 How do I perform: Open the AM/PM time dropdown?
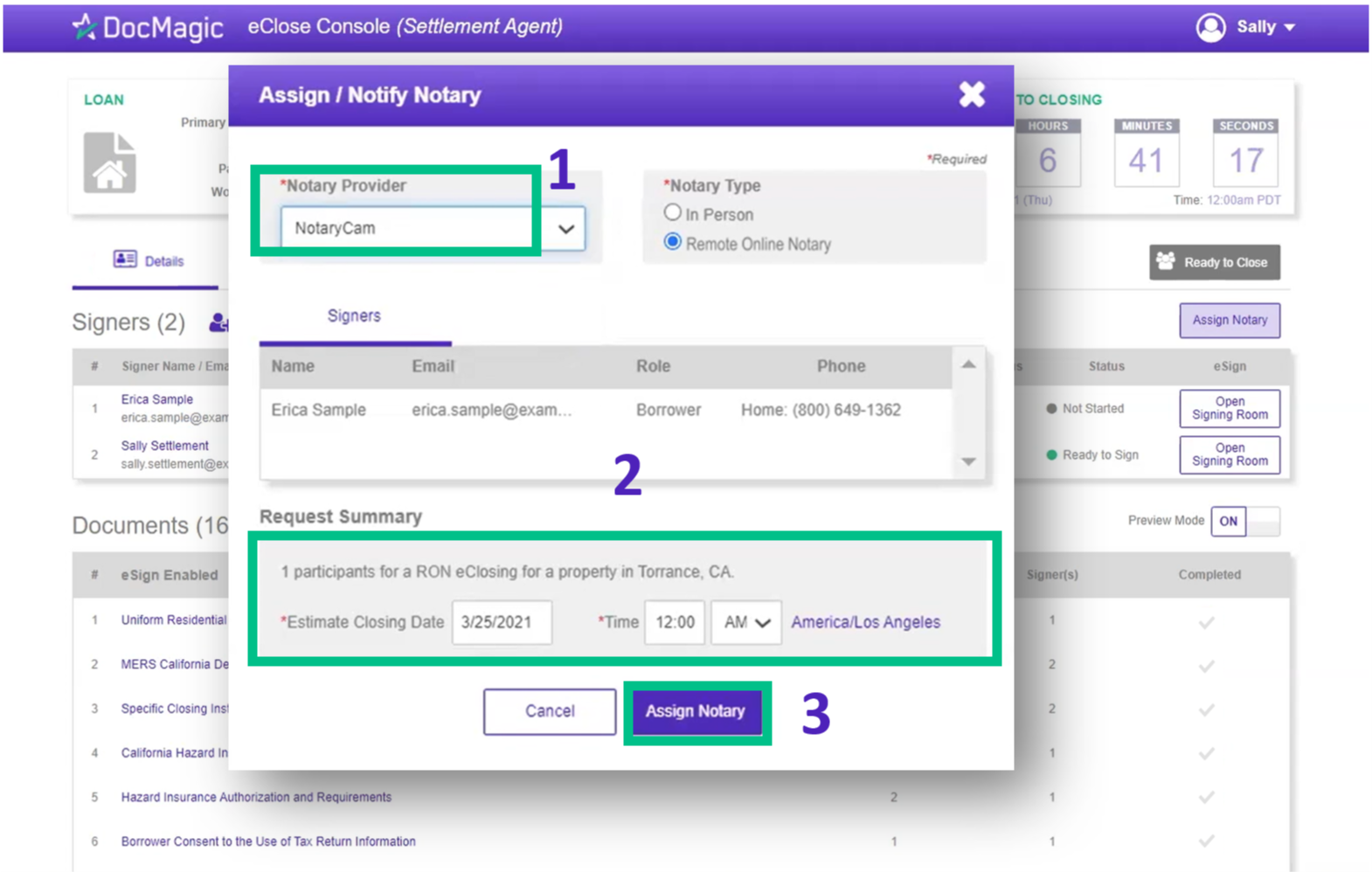[745, 622]
